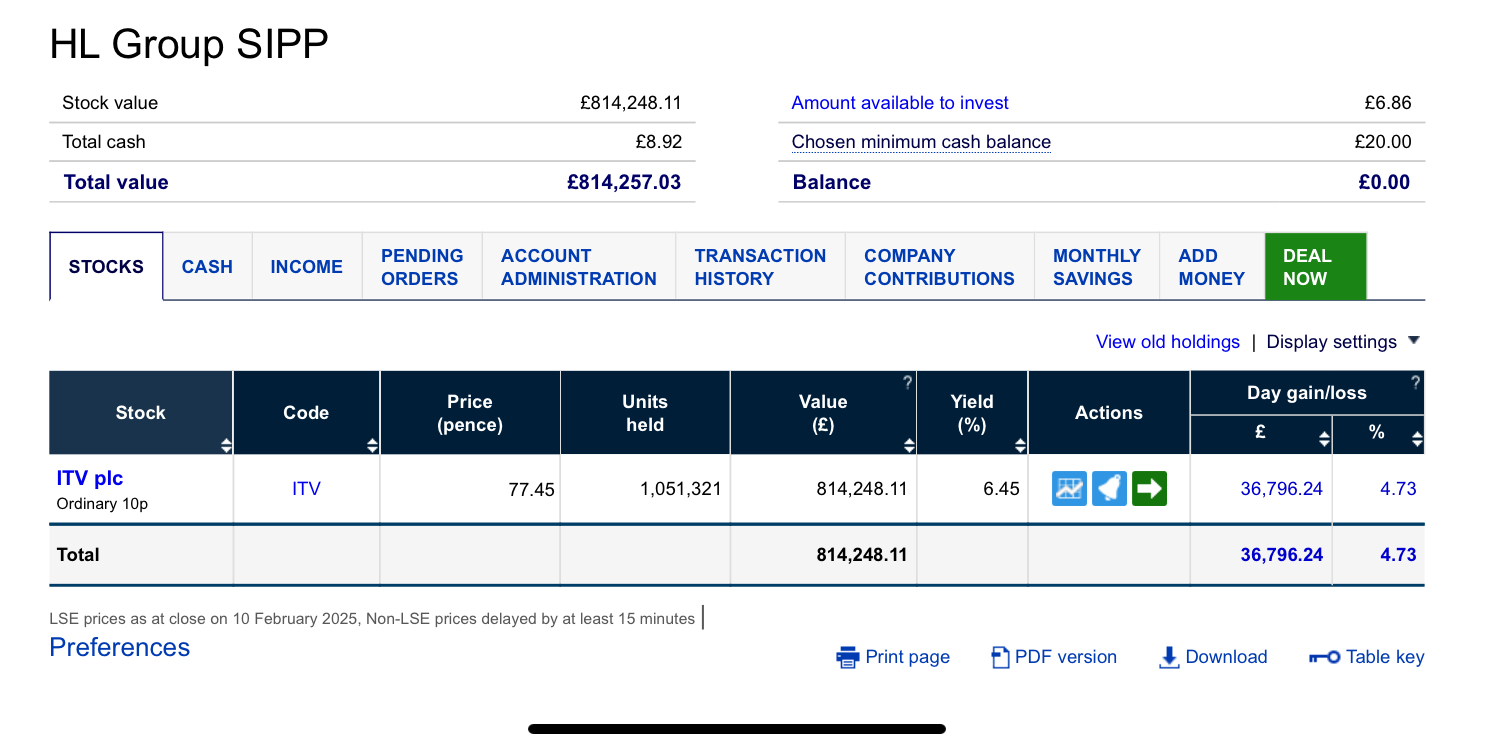This screenshot has width=1510, height=750.
Task: Click the green Deal Now button
Action: click(1315, 267)
